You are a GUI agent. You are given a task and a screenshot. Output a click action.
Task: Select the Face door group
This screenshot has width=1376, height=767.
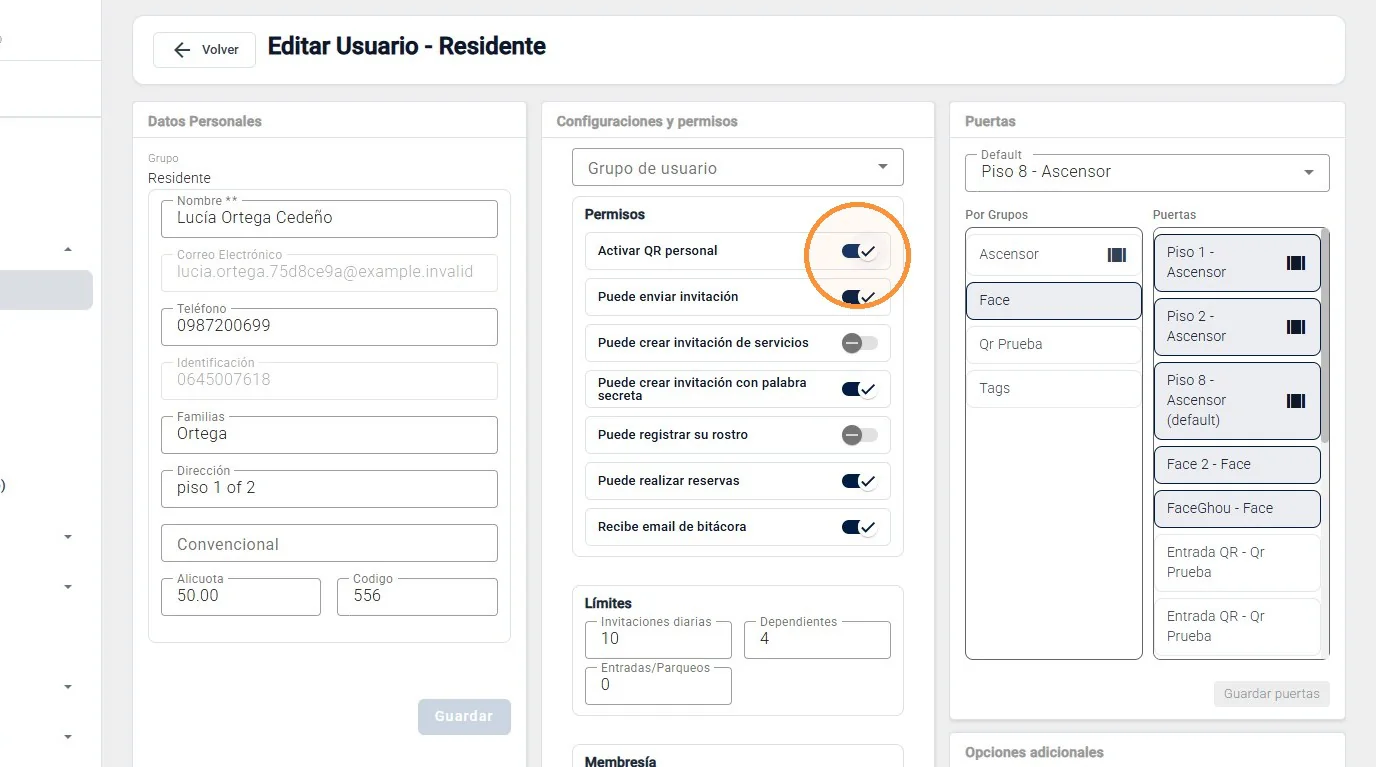click(1054, 300)
